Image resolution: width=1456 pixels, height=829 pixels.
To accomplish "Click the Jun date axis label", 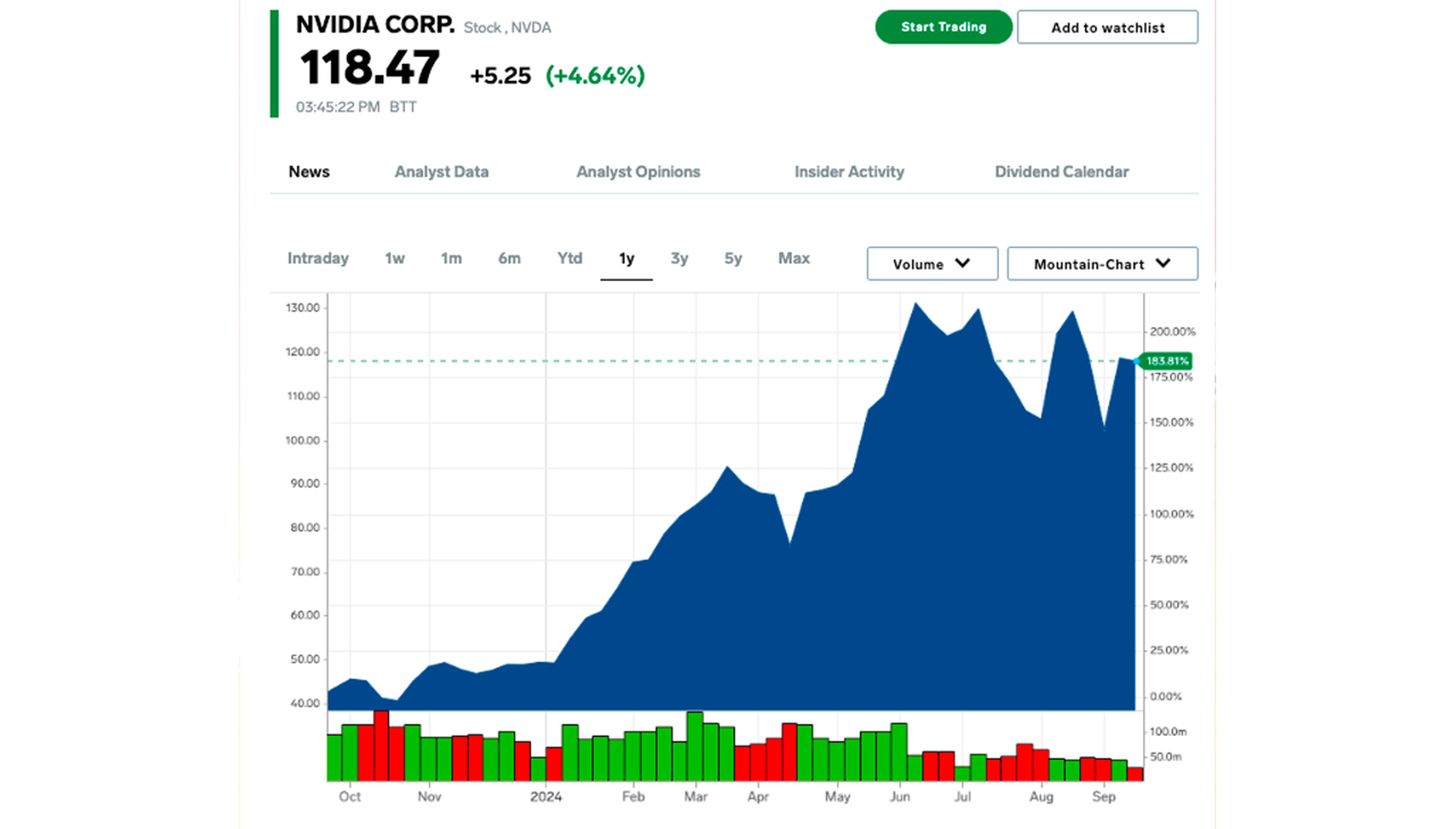I will 900,797.
